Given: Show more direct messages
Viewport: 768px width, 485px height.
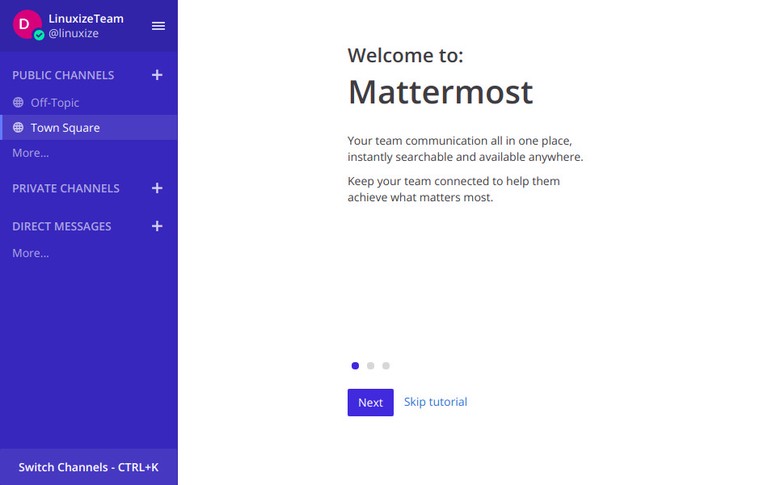Looking at the screenshot, I should [30, 253].
